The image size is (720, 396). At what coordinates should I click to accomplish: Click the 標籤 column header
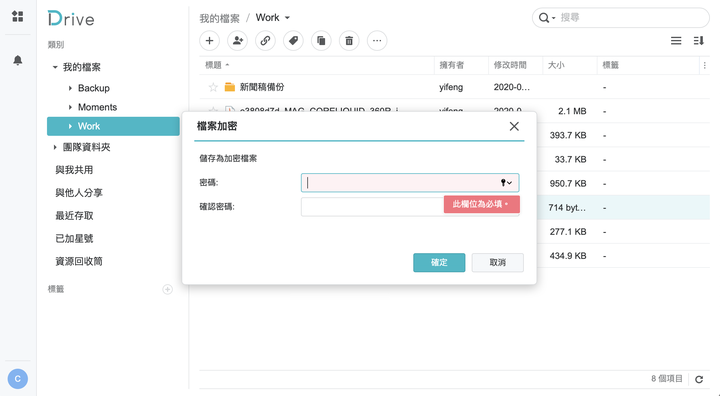610,66
